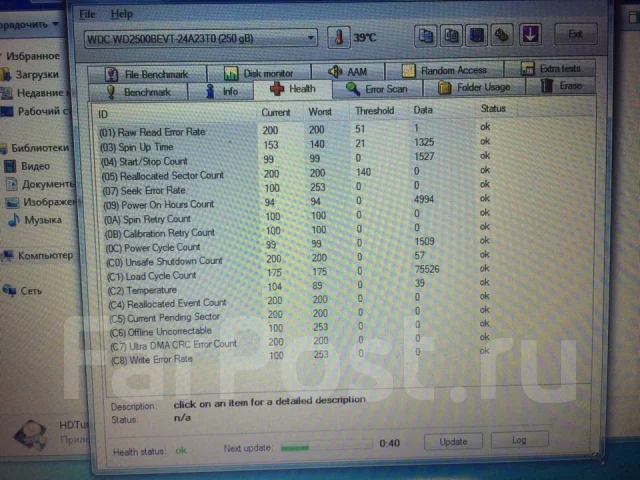This screenshot has width=640, height=480.
Task: Open Компьютер in Explorer sidebar
Action: point(45,256)
